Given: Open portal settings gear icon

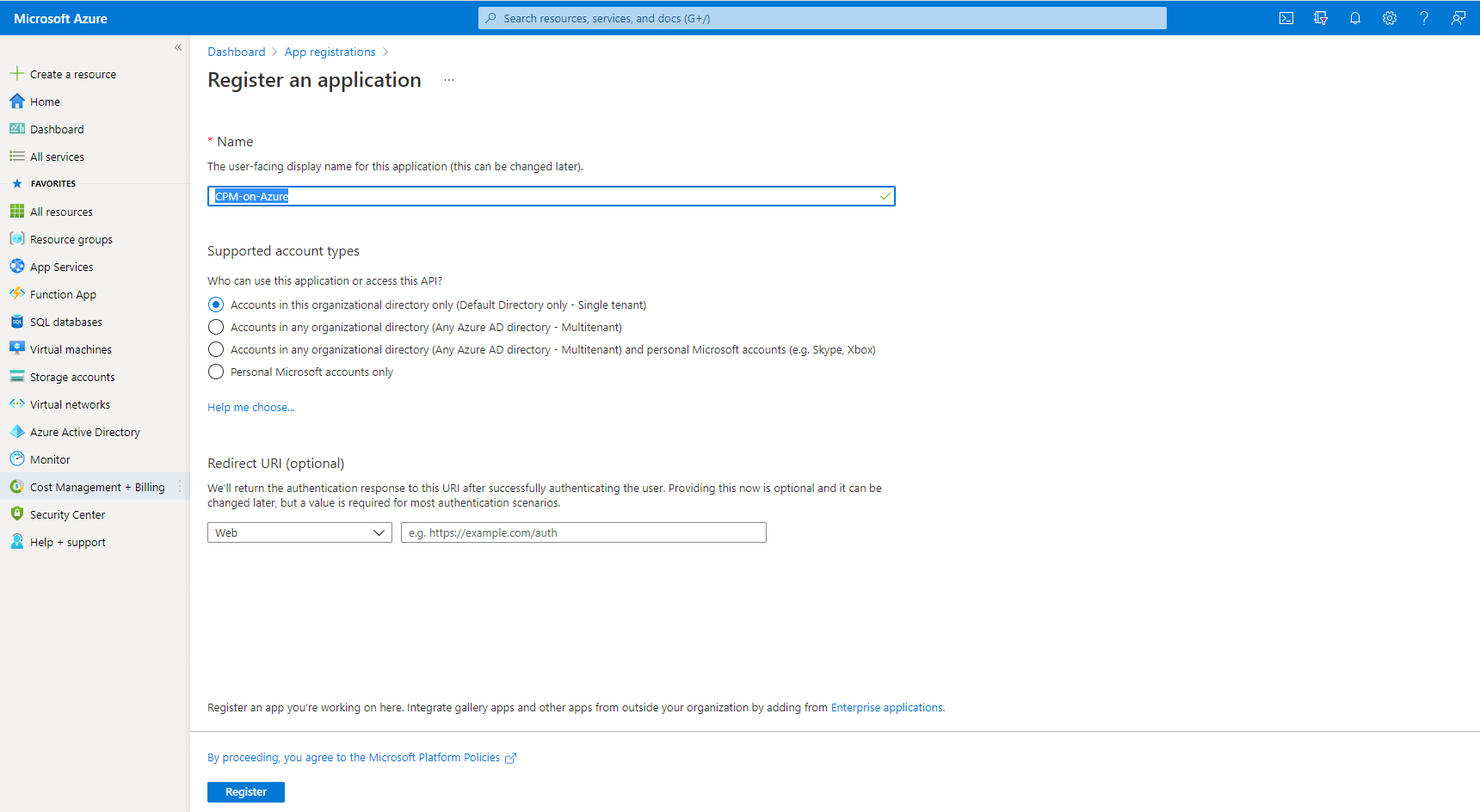Looking at the screenshot, I should coord(1390,18).
